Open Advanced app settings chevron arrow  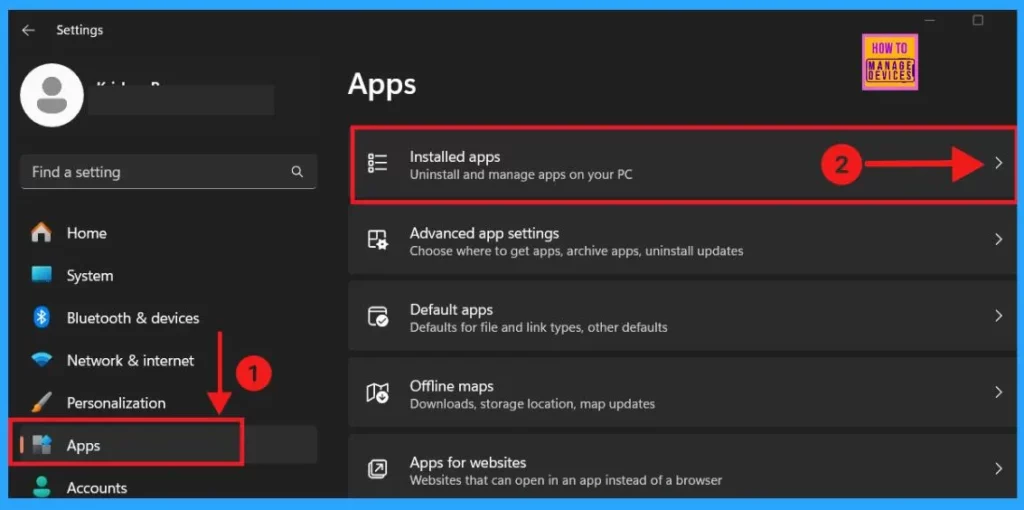click(998, 240)
